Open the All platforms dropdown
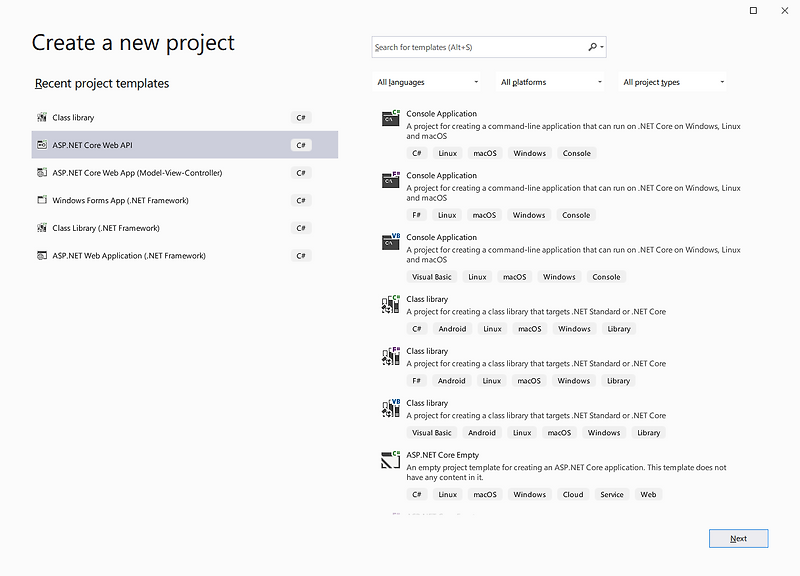Image resolution: width=800 pixels, height=576 pixels. click(x=547, y=81)
